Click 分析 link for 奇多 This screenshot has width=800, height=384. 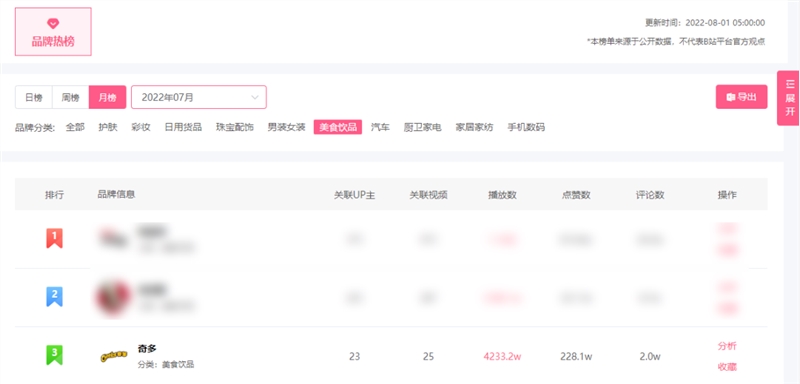pos(727,346)
